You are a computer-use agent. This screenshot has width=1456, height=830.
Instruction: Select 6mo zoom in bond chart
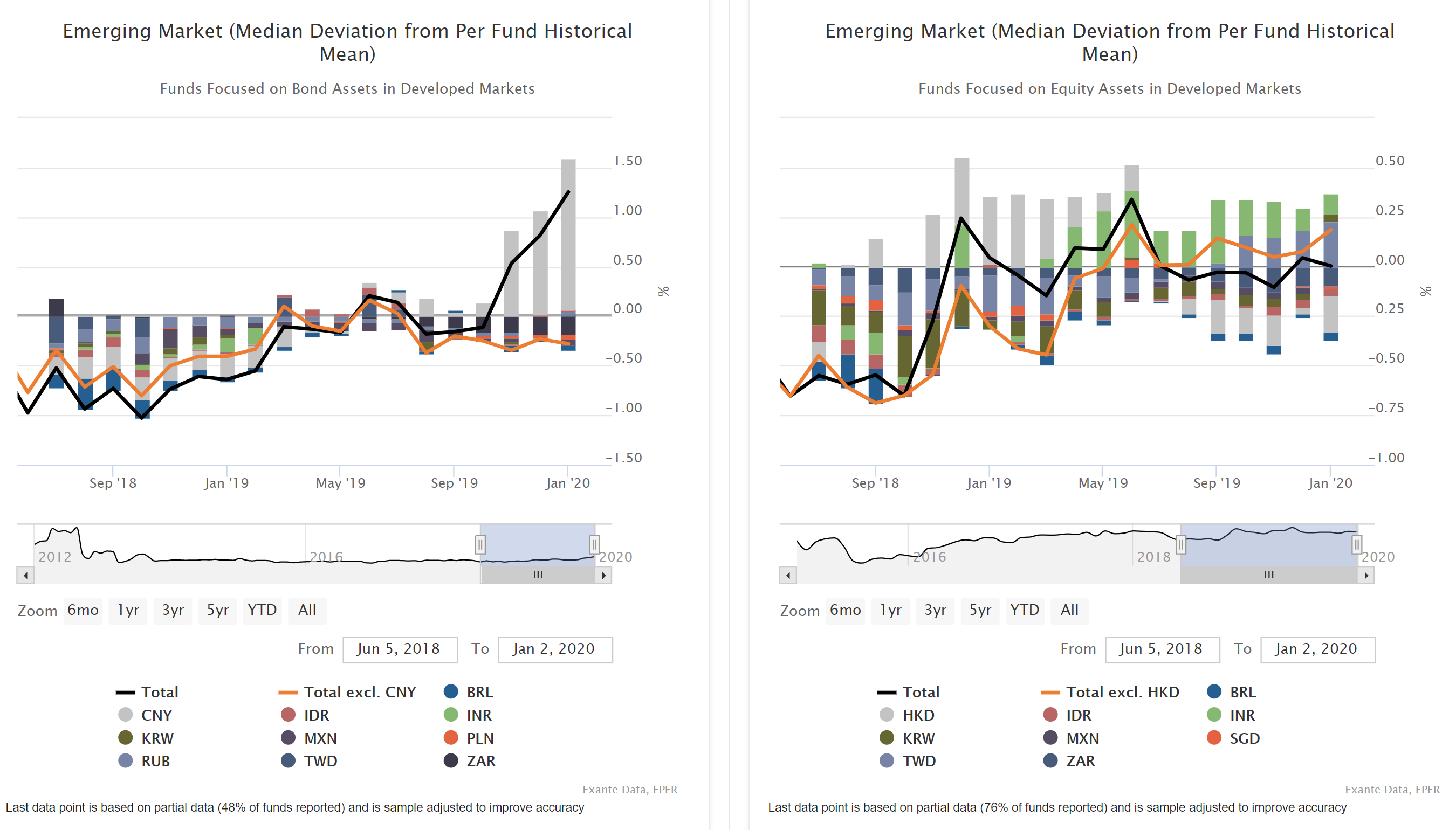point(83,610)
